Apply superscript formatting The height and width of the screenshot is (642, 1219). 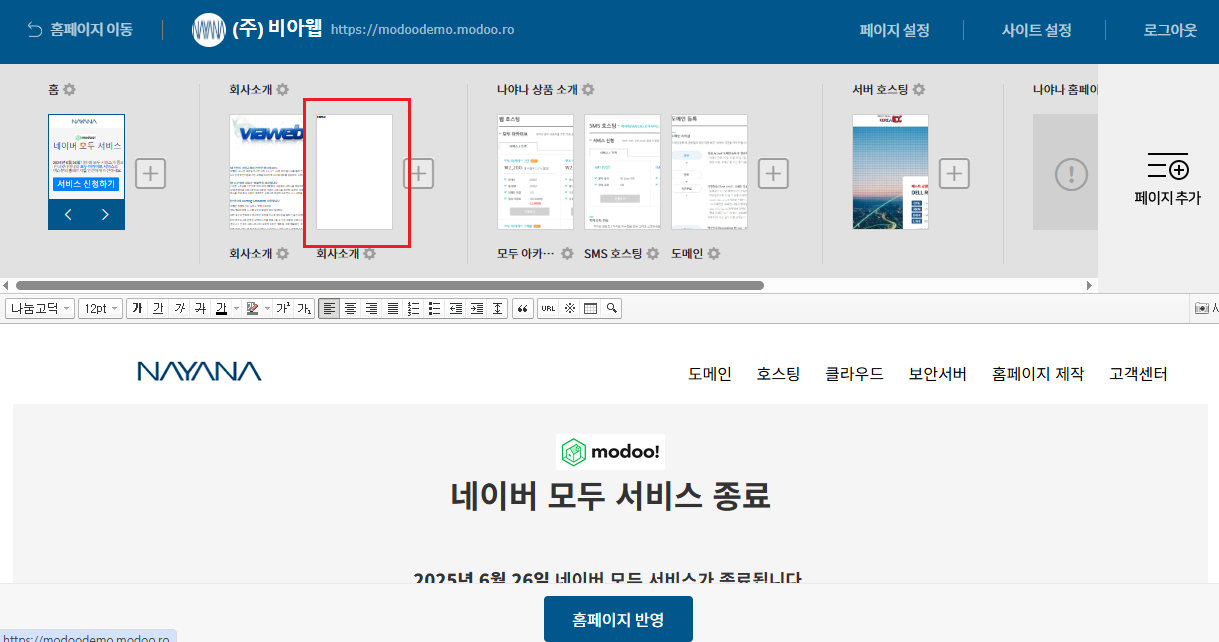click(x=283, y=308)
